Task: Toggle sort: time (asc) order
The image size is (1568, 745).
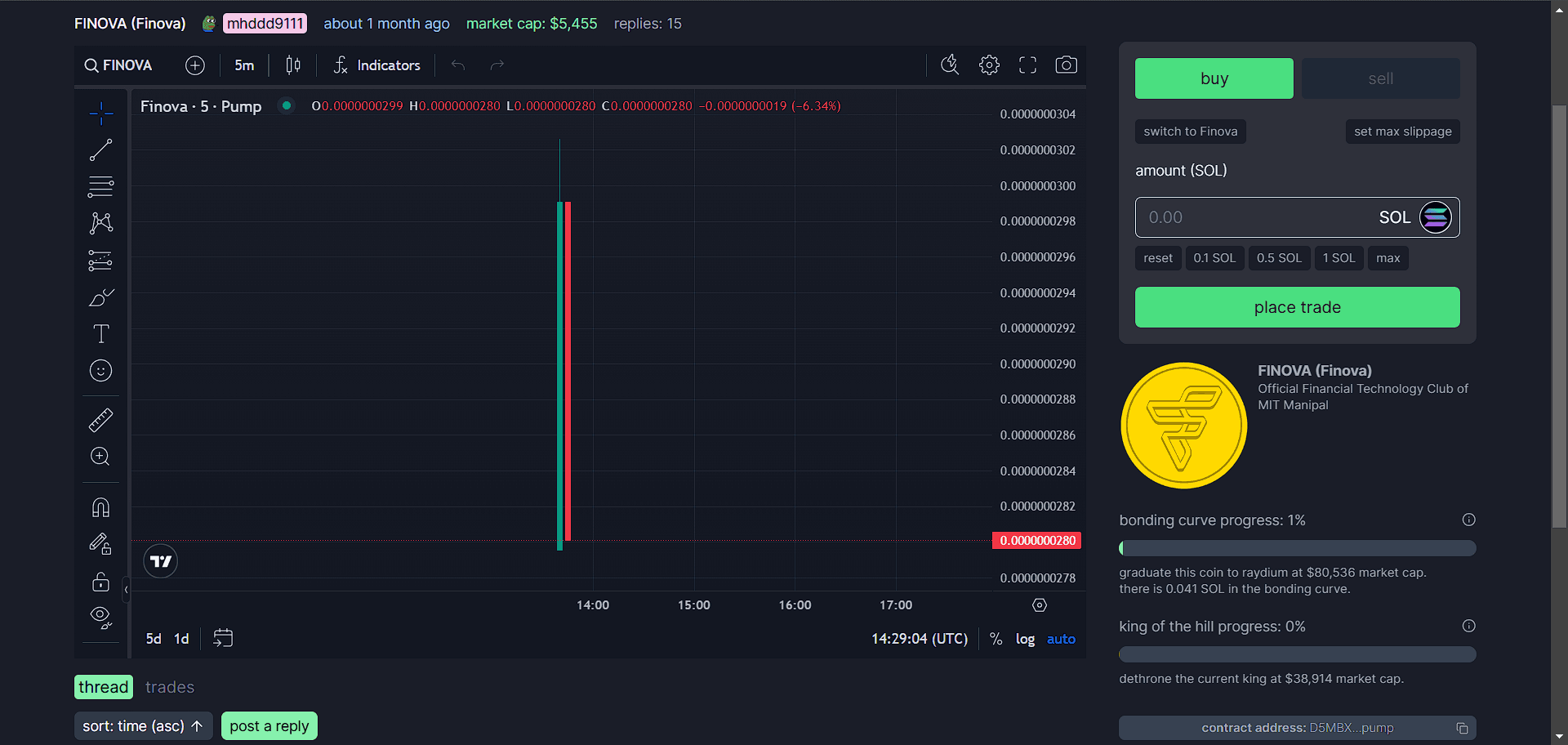Action: [144, 726]
